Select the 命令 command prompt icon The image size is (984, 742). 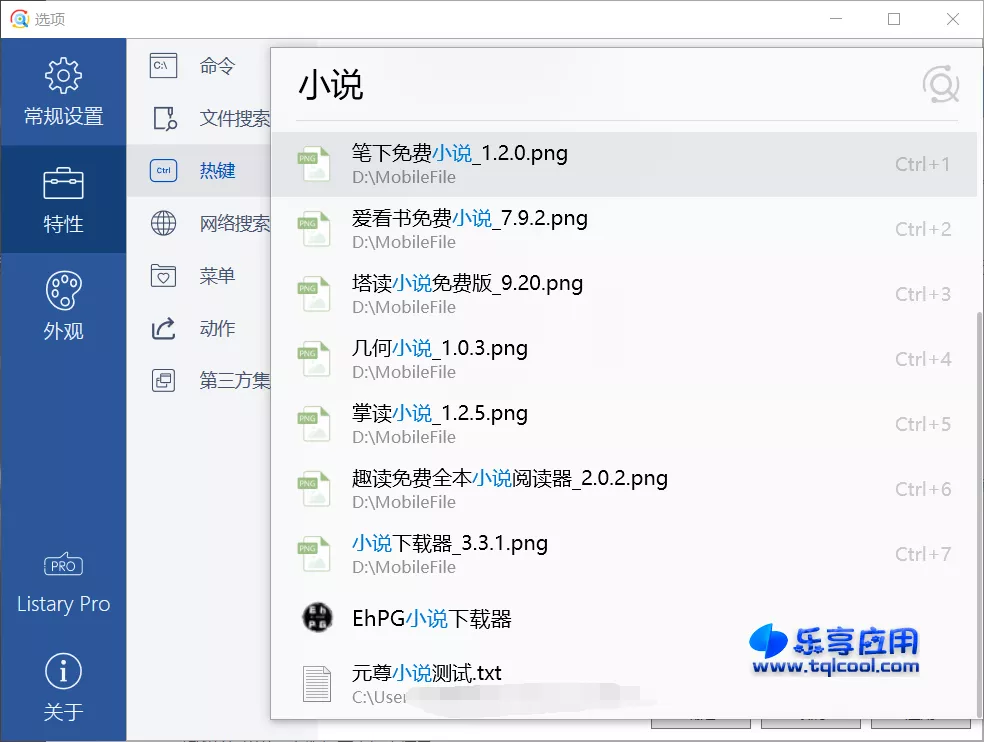pos(163,65)
